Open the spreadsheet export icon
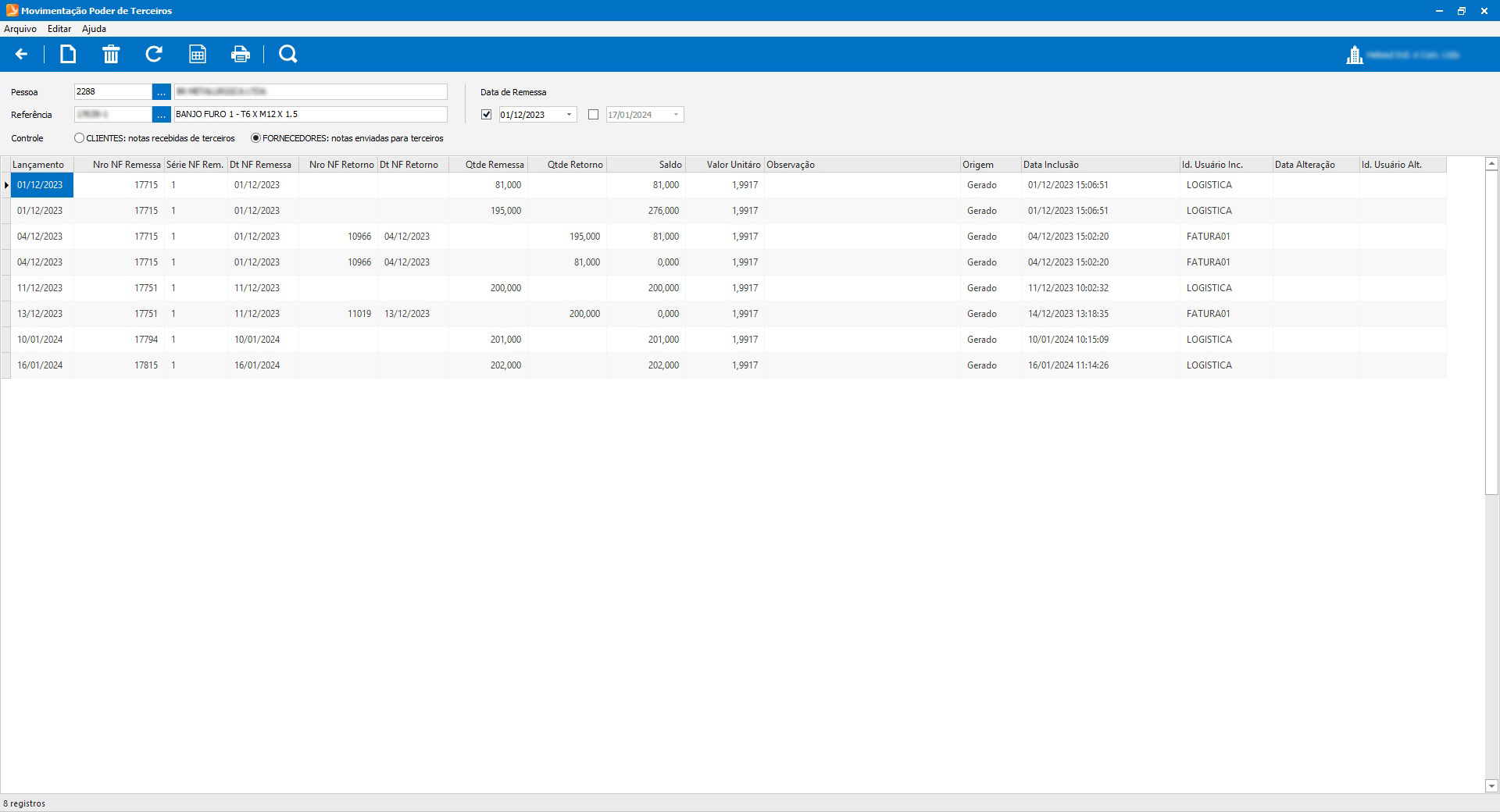 [x=198, y=54]
